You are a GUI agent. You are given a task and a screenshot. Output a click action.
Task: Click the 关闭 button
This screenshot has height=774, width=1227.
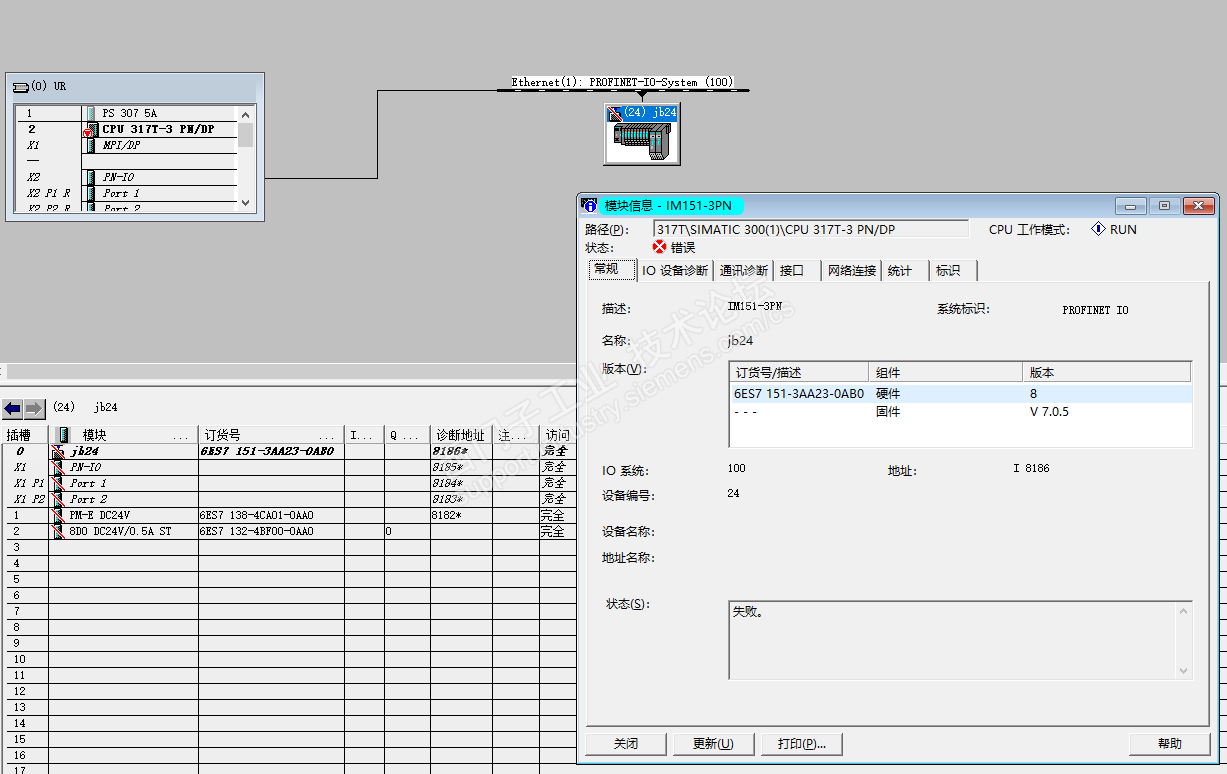pyautogui.click(x=626, y=744)
